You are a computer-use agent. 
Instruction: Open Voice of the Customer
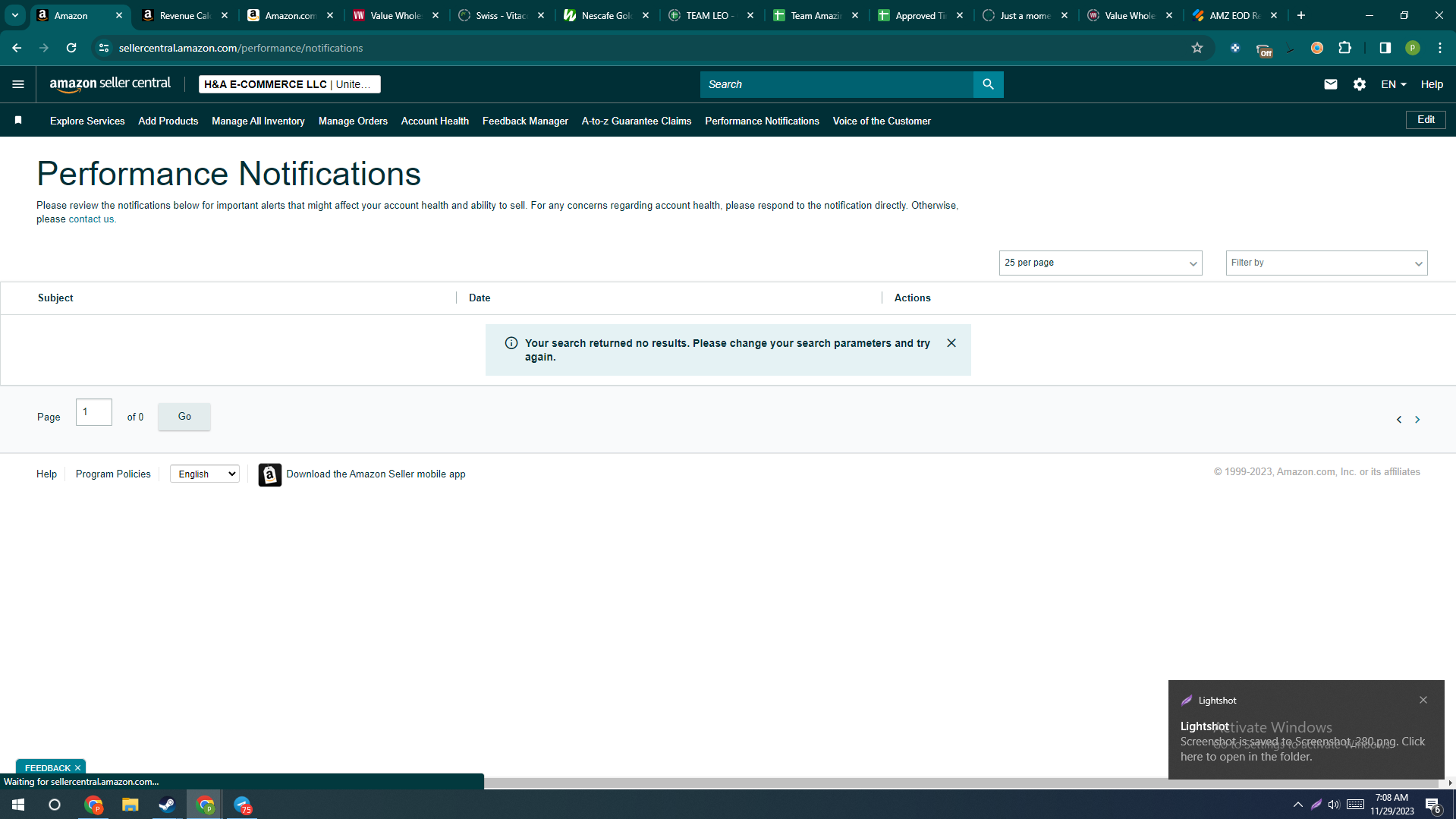882,121
